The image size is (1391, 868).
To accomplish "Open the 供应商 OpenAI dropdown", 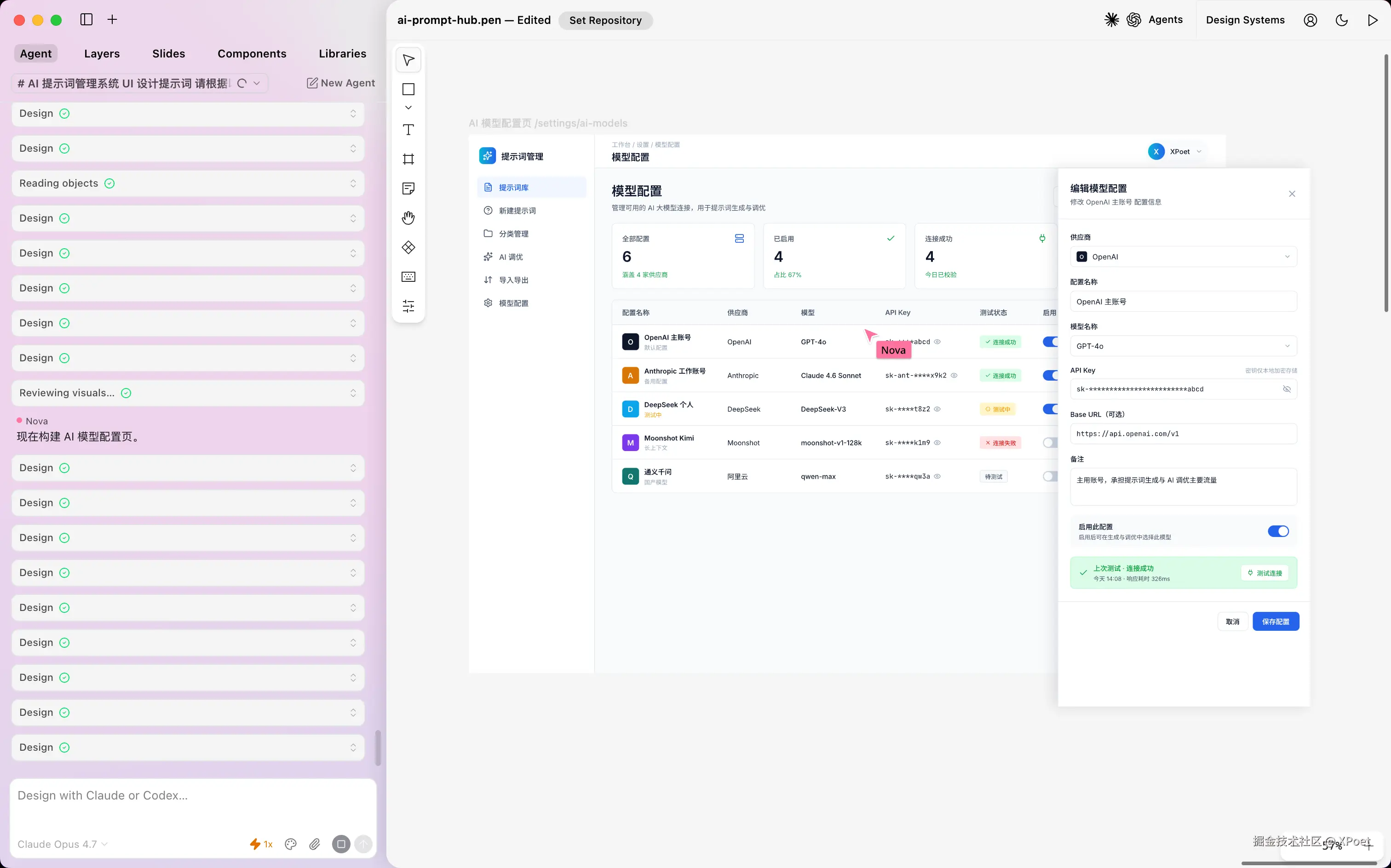I will pos(1184,257).
